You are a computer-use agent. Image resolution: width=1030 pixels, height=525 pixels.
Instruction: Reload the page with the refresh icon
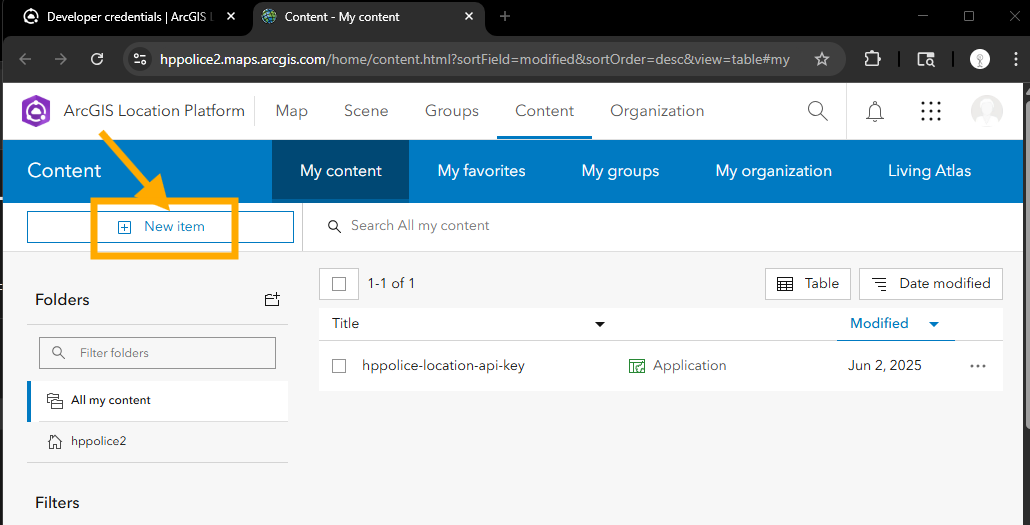[97, 59]
